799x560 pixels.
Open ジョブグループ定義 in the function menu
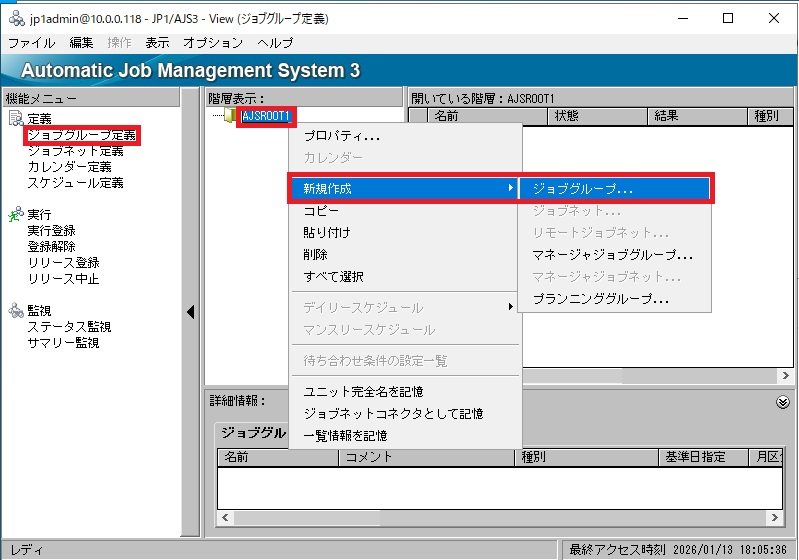coord(82,135)
